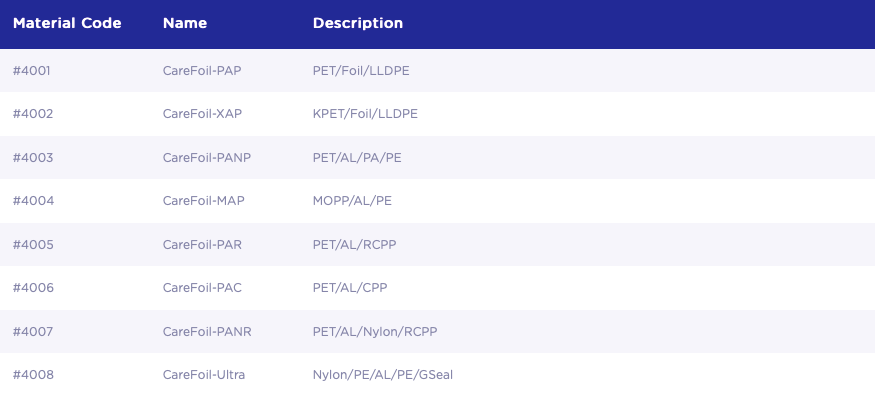
Task: Click the CareFoil-Ultra name cell
Action: coord(204,374)
